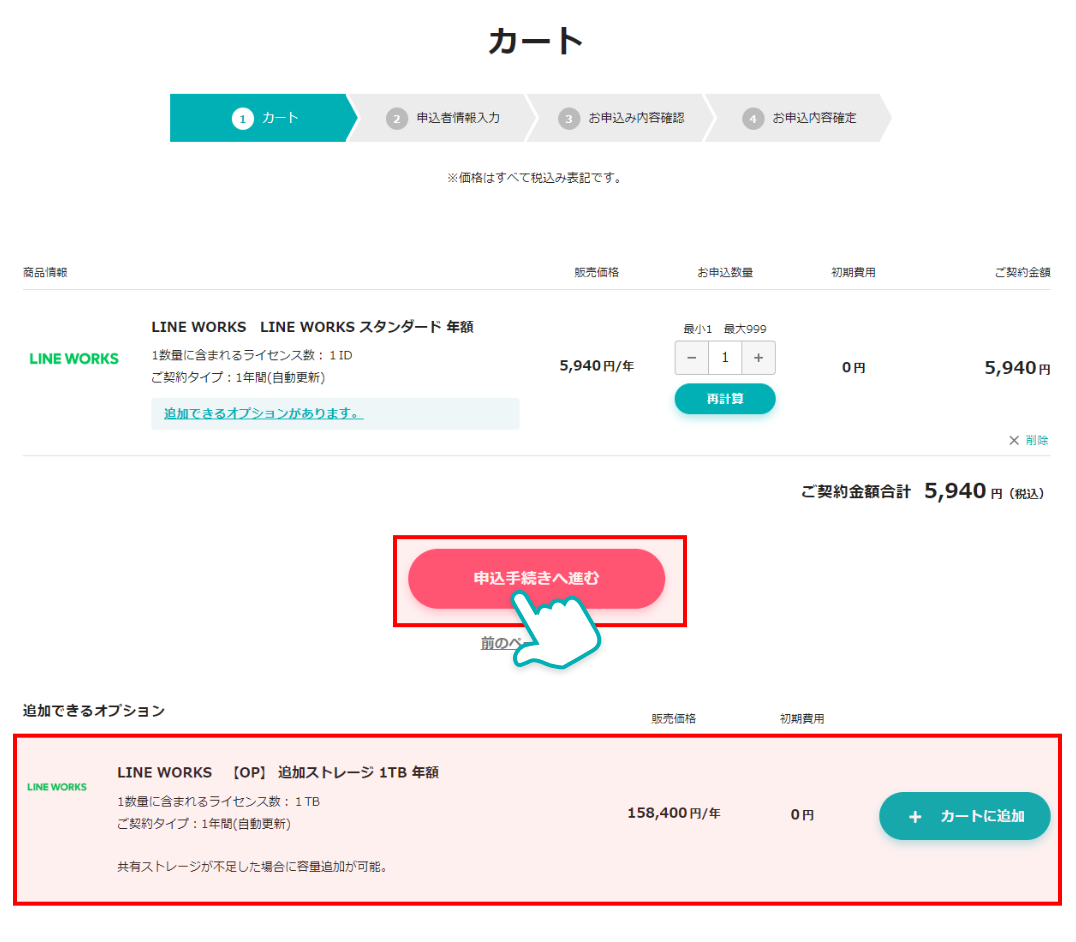The height and width of the screenshot is (942, 1076).
Task: Open the 追加できるオプションがあります link
Action: tap(264, 413)
